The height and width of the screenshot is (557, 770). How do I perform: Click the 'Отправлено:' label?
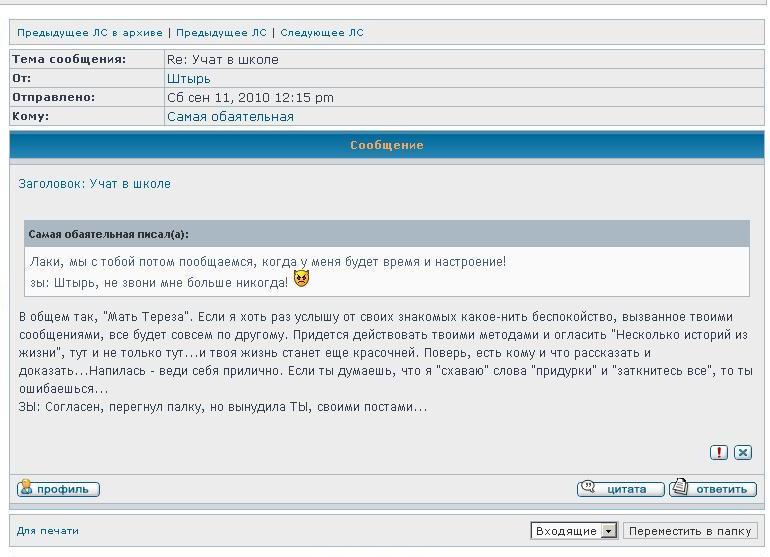click(x=54, y=97)
